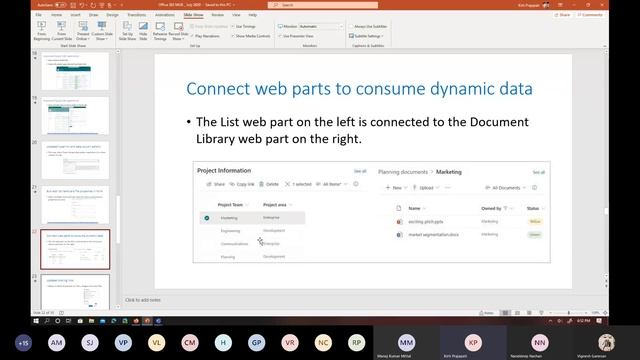Open Set Up Slide Show dialog
Screen dimensions: 640x360
(x=127, y=31)
